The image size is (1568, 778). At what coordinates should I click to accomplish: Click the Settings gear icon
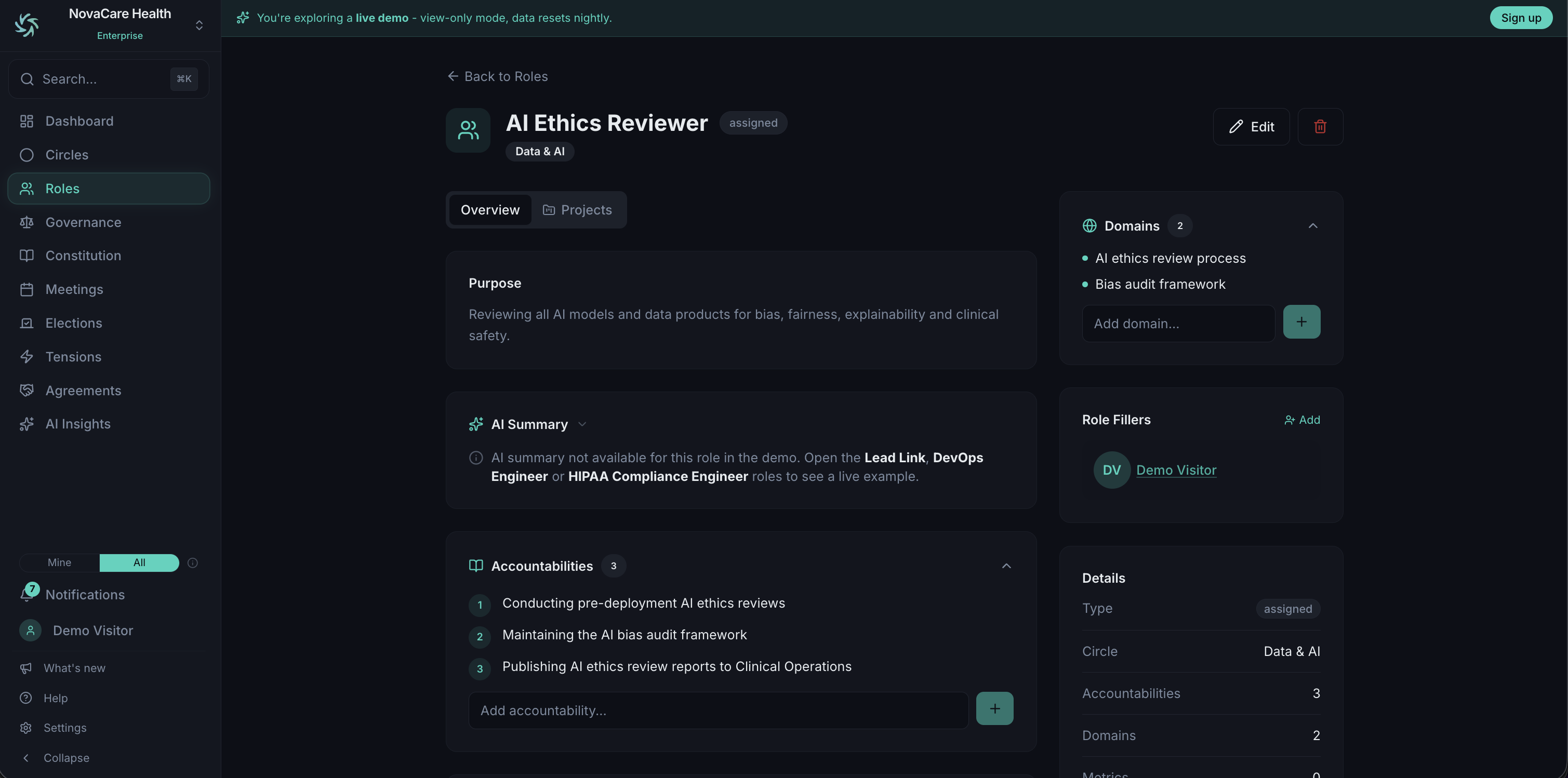25,728
